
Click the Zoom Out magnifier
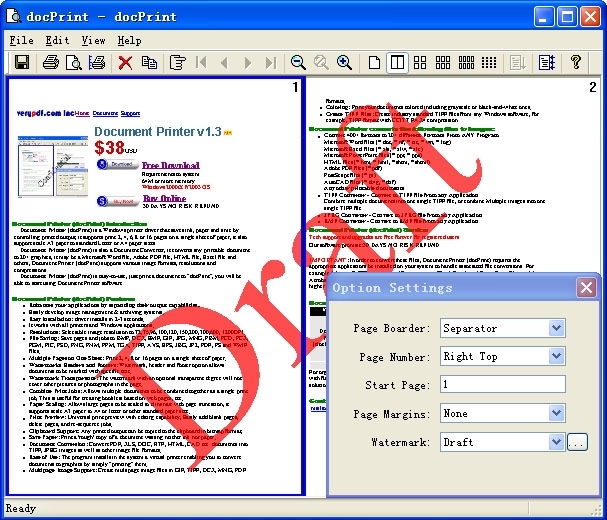coord(298,62)
